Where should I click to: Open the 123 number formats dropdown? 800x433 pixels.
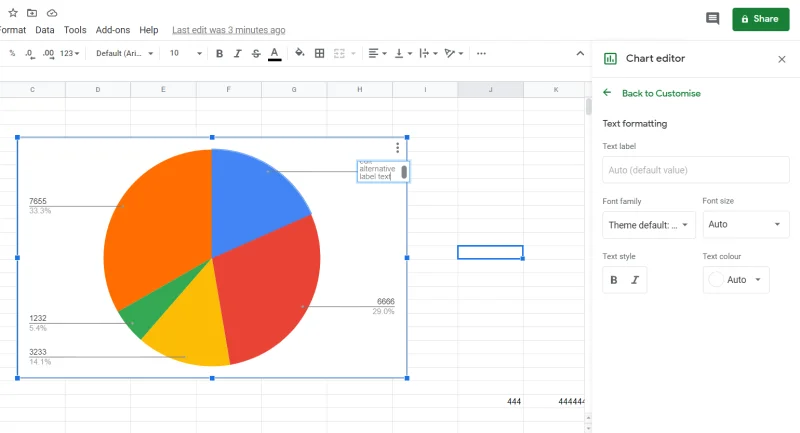[x=69, y=53]
